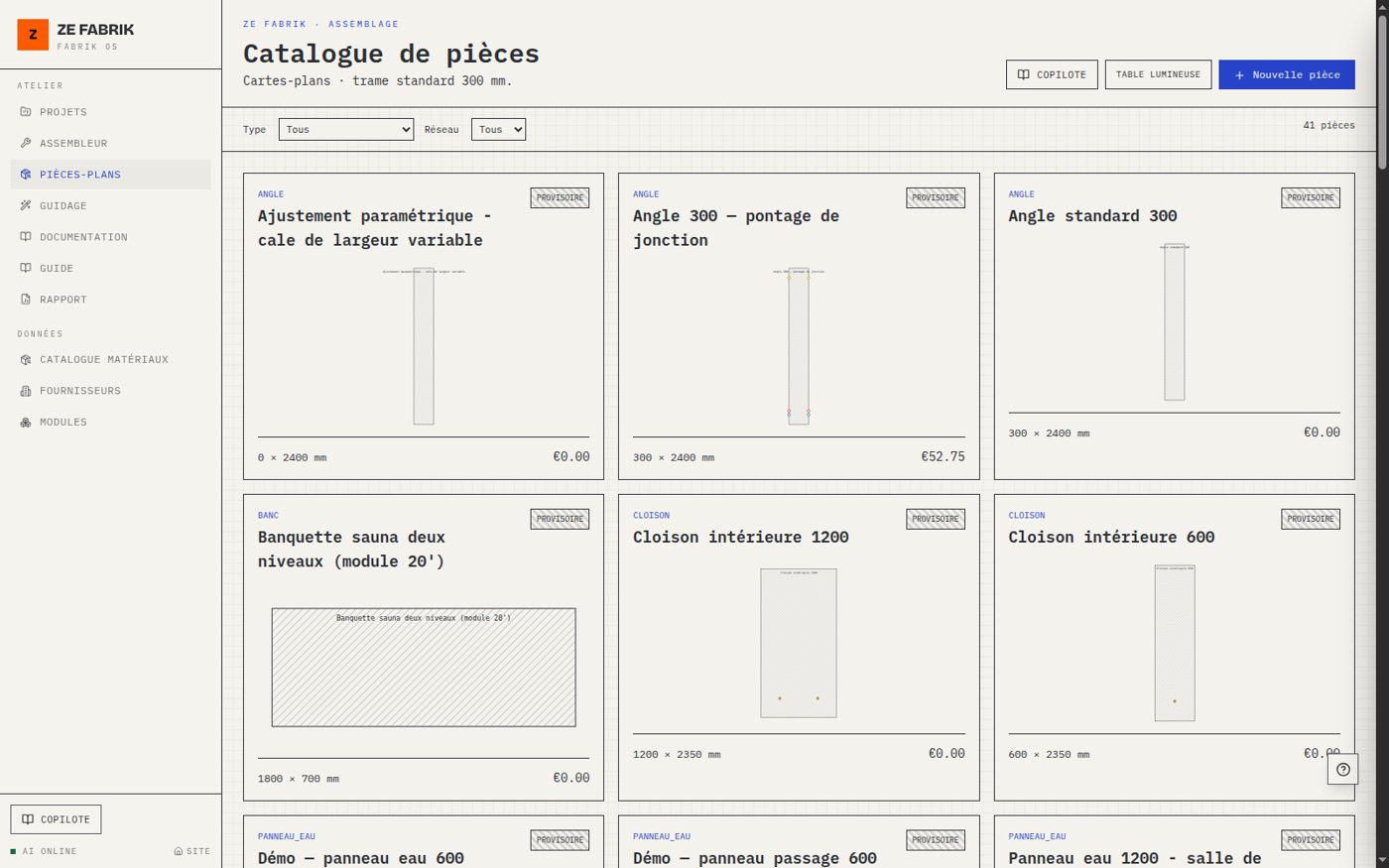Image resolution: width=1389 pixels, height=868 pixels.
Task: Click the Rapport document icon
Action: tap(26, 300)
